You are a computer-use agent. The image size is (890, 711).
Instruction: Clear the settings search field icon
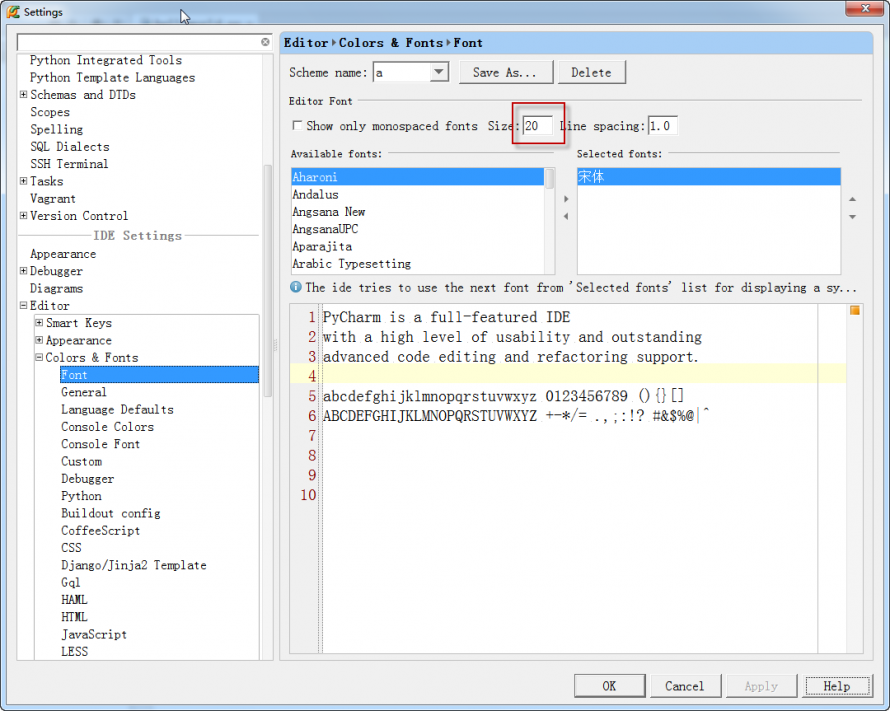coord(265,42)
